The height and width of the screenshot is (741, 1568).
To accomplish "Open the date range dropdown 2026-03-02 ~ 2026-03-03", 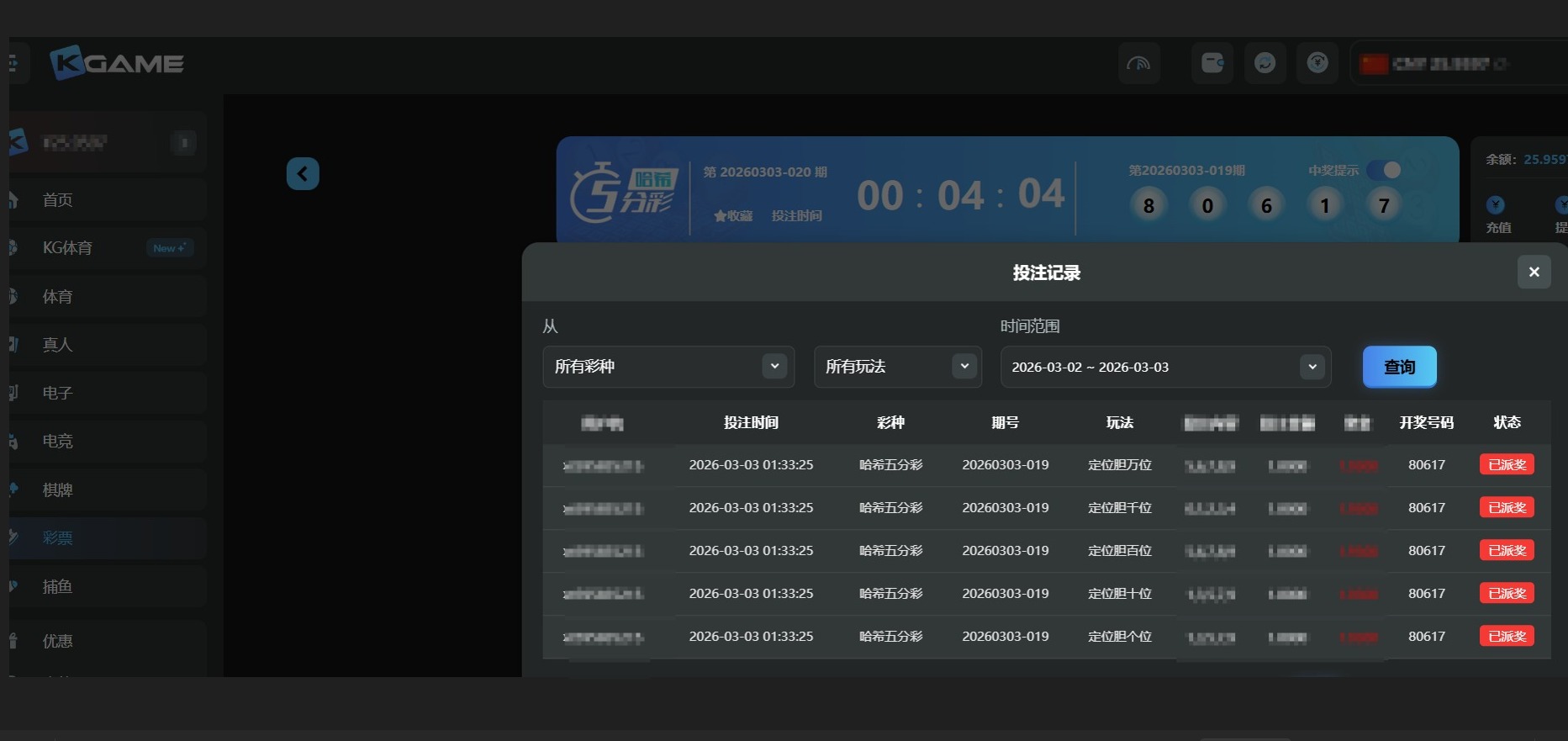I will coord(1312,367).
